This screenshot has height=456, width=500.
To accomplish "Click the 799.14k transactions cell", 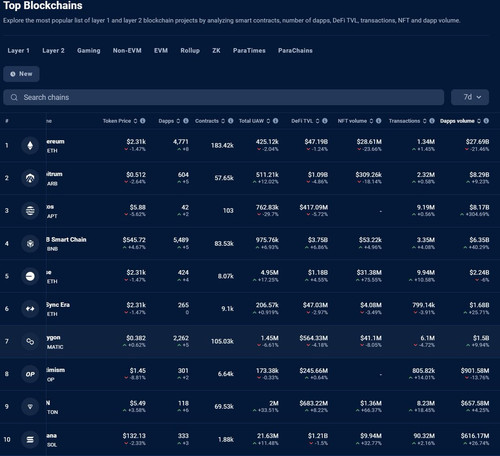I will 424,305.
